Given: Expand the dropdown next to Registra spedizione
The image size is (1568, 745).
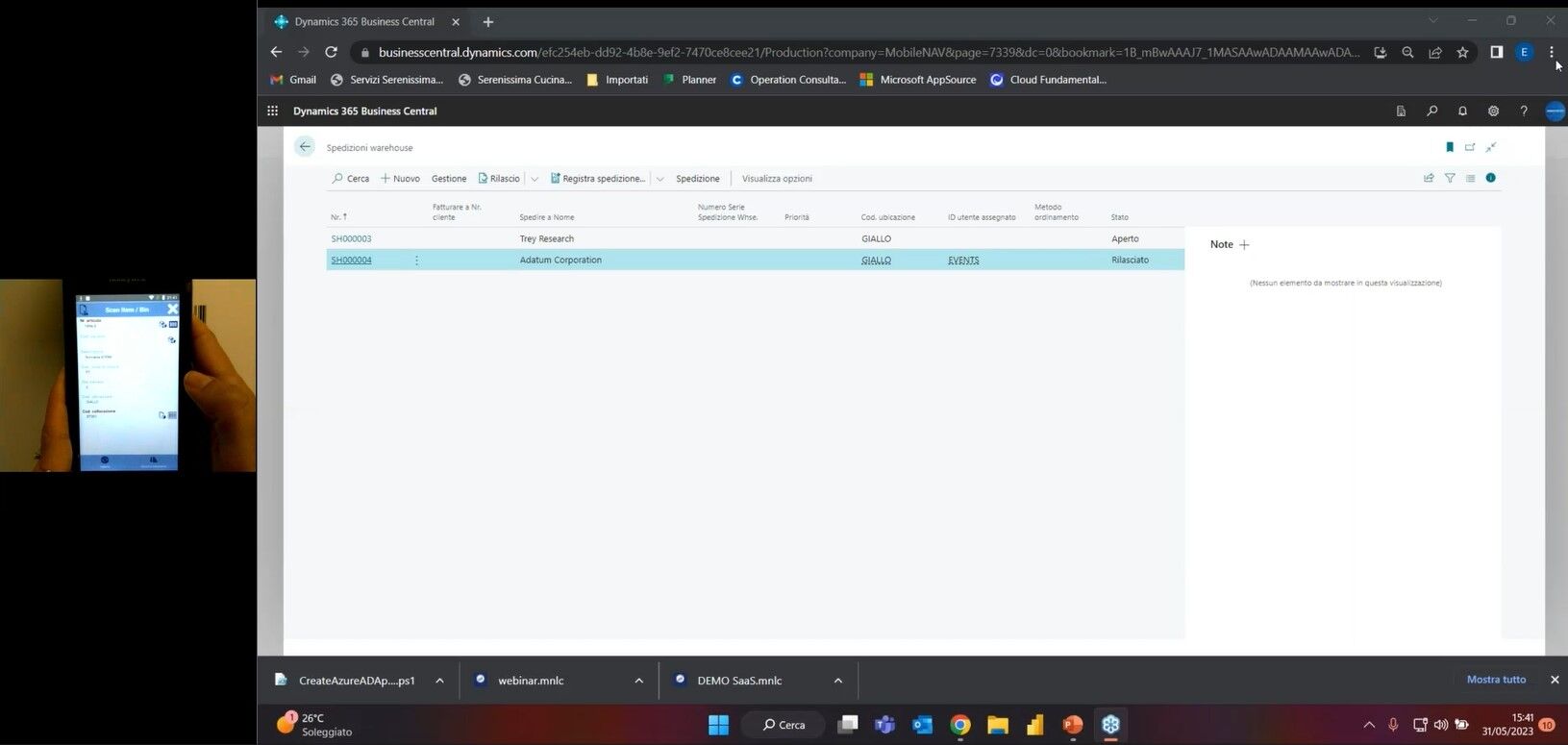Looking at the screenshot, I should [x=660, y=179].
